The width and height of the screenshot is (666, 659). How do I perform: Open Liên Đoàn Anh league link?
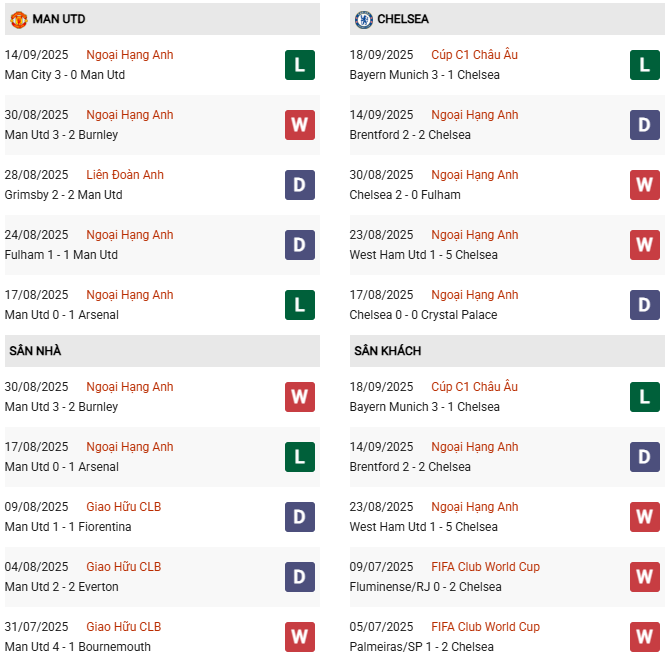125,175
